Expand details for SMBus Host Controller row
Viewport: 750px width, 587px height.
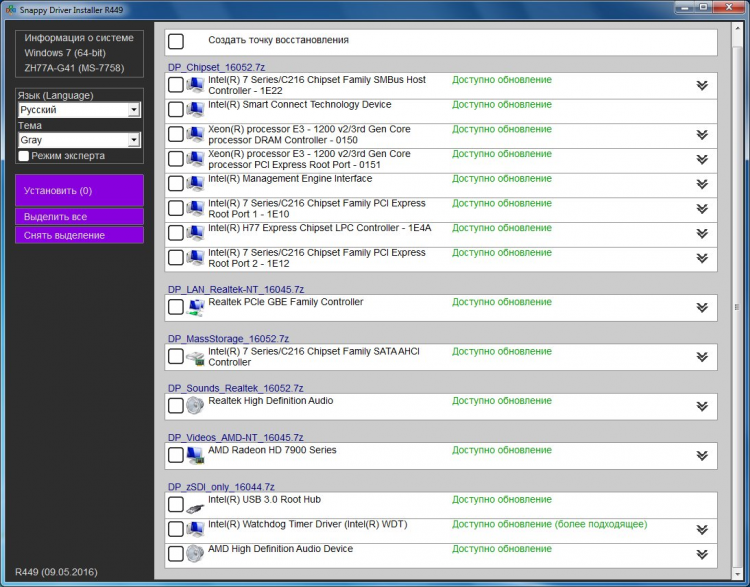point(702,86)
